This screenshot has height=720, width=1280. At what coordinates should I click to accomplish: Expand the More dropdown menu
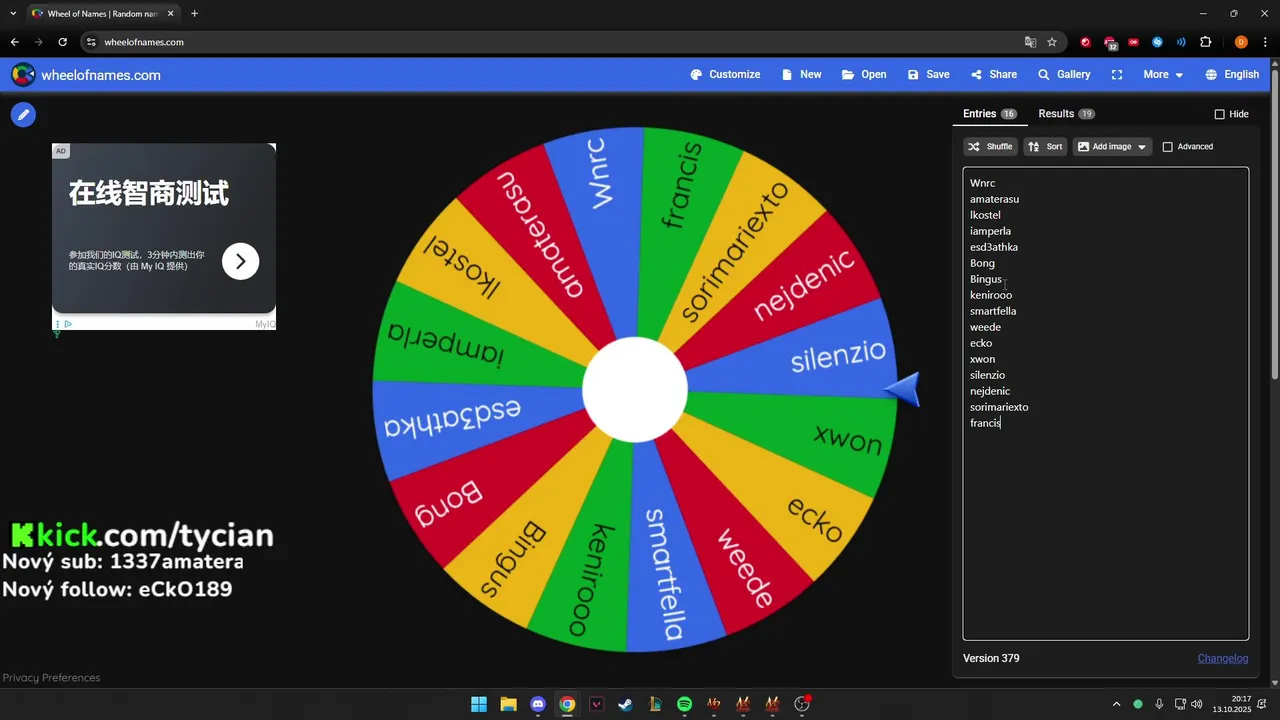pyautogui.click(x=1163, y=75)
